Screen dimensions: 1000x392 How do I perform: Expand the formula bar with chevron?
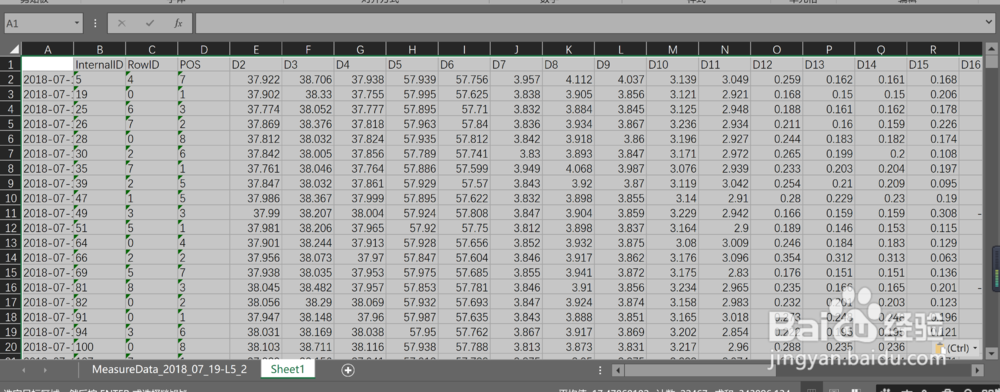point(989,22)
